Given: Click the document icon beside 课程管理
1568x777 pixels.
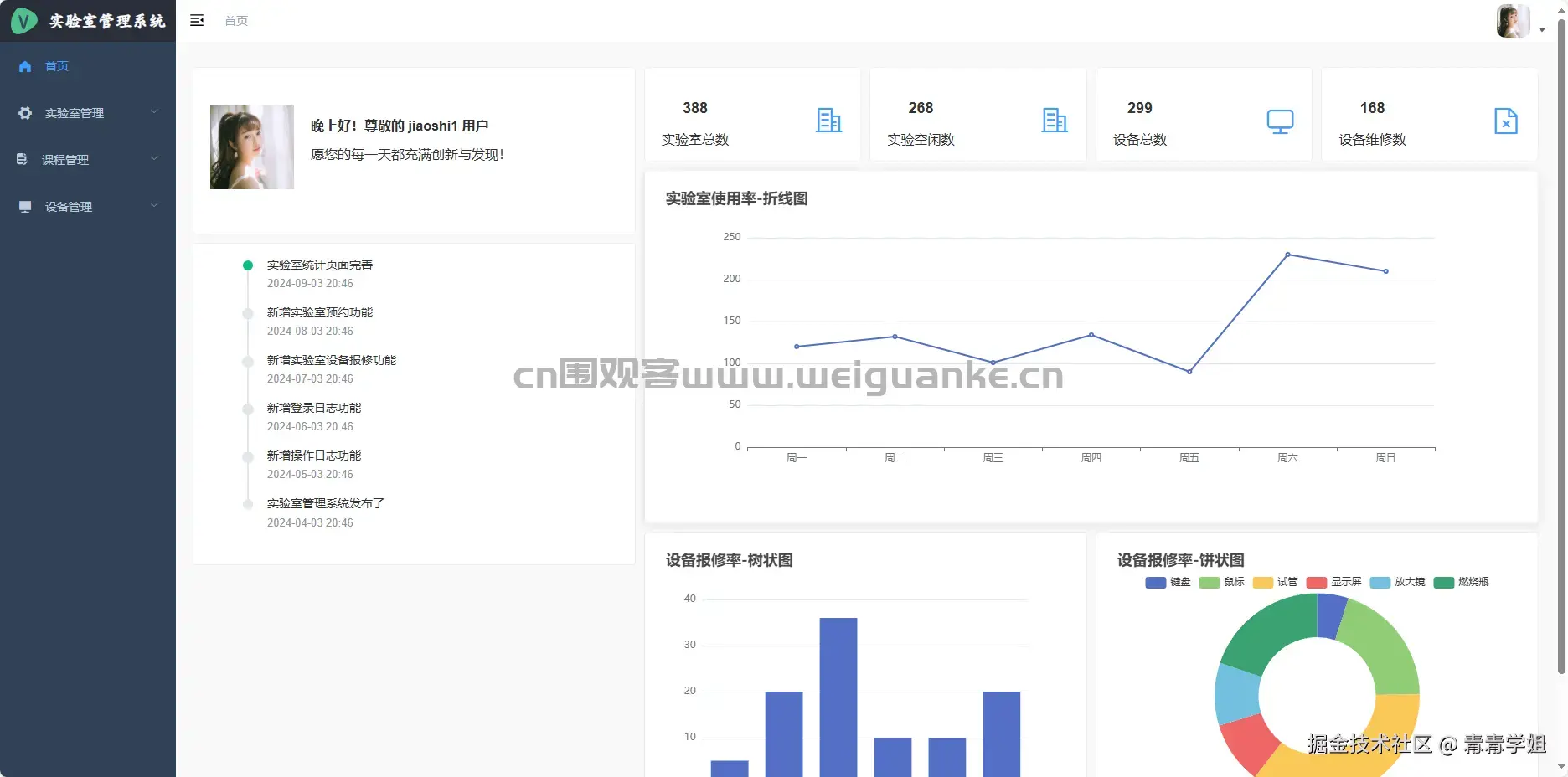Looking at the screenshot, I should point(23,159).
